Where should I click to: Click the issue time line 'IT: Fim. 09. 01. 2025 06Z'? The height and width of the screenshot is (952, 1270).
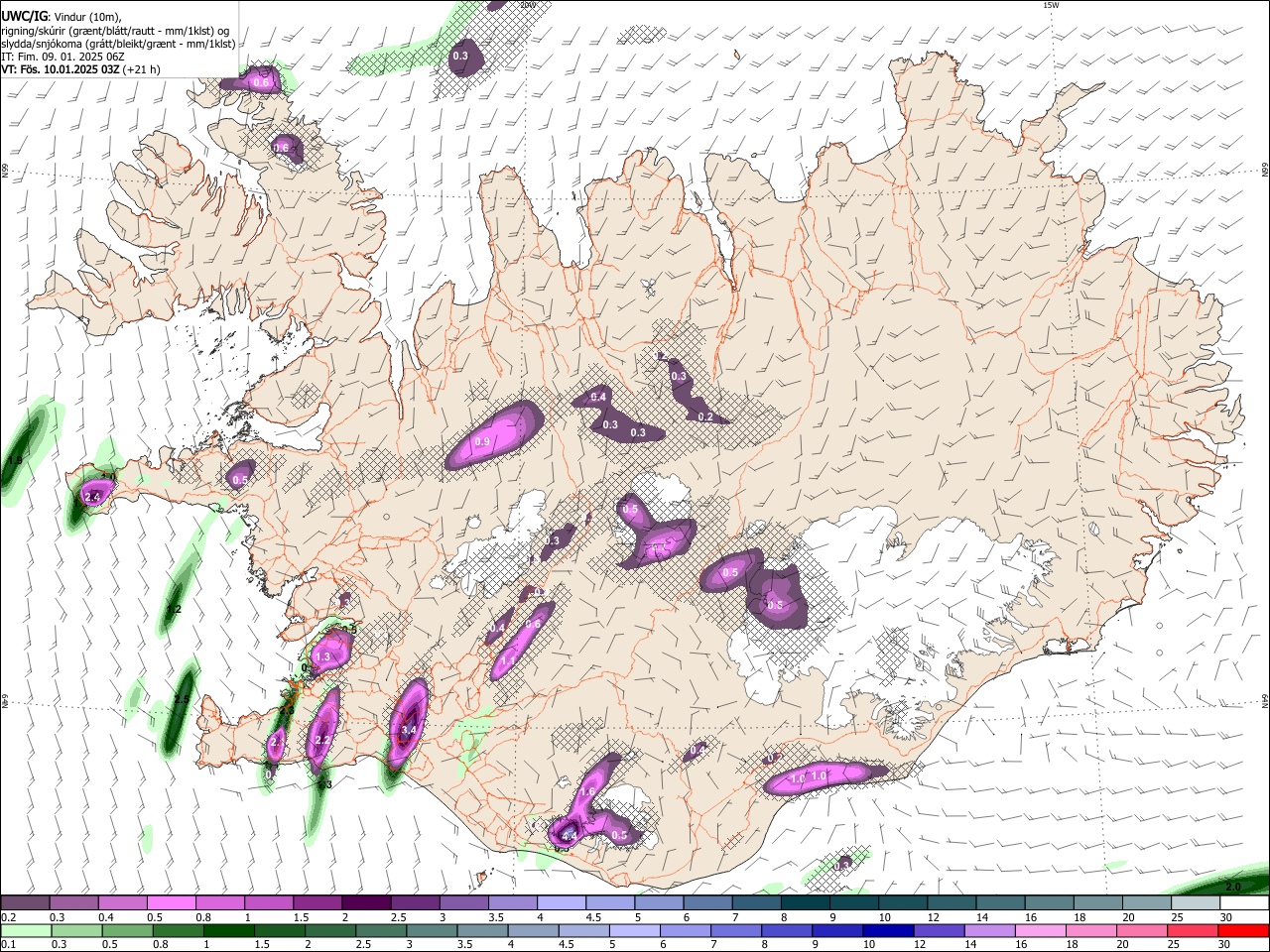tap(63, 57)
